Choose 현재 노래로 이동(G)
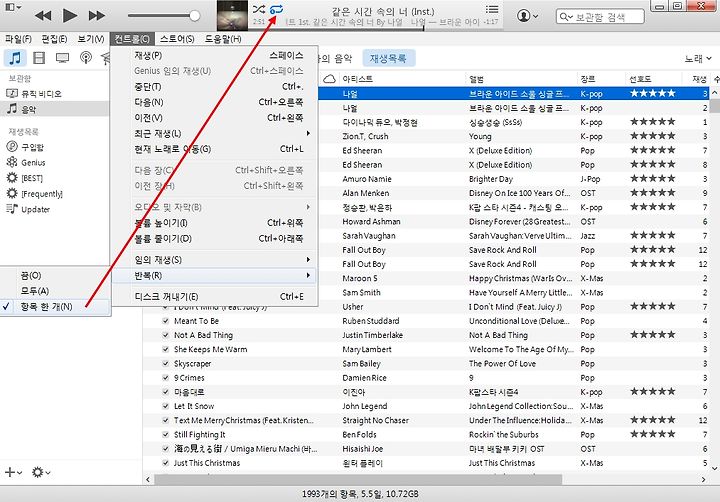 (214, 149)
